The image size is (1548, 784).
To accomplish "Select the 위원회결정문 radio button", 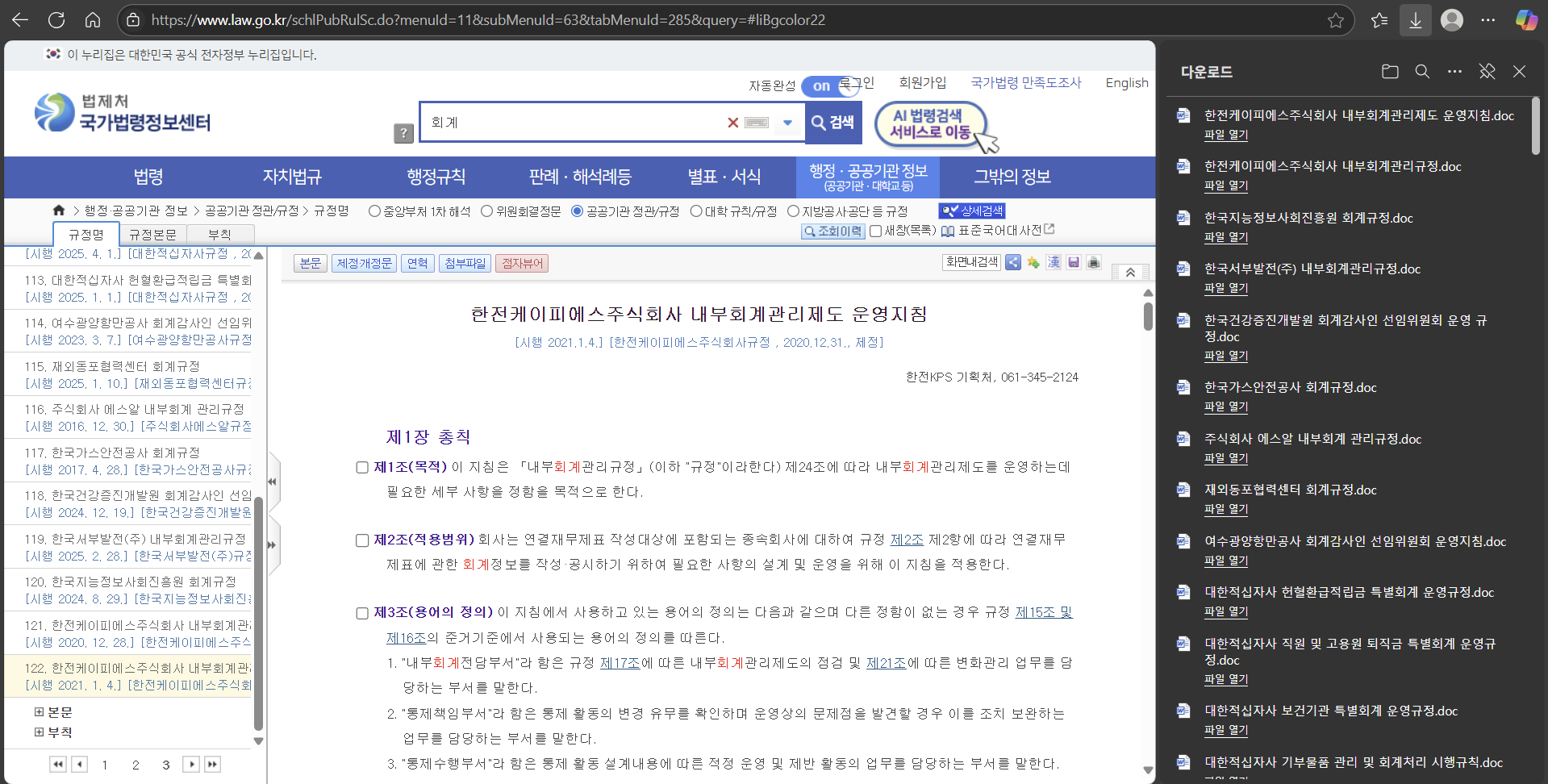I will coord(486,211).
